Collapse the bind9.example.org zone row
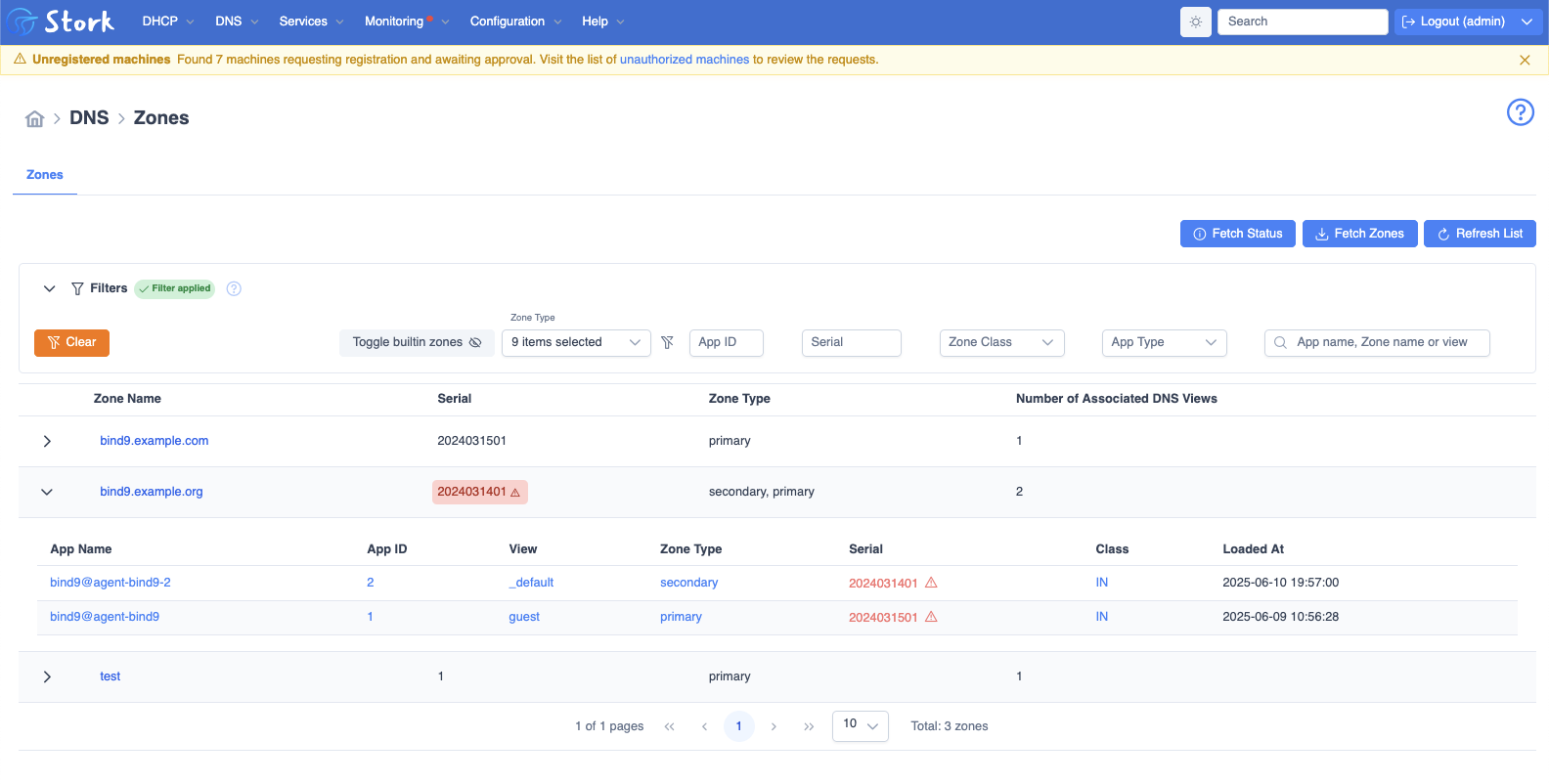The image size is (1549, 784). tap(47, 492)
